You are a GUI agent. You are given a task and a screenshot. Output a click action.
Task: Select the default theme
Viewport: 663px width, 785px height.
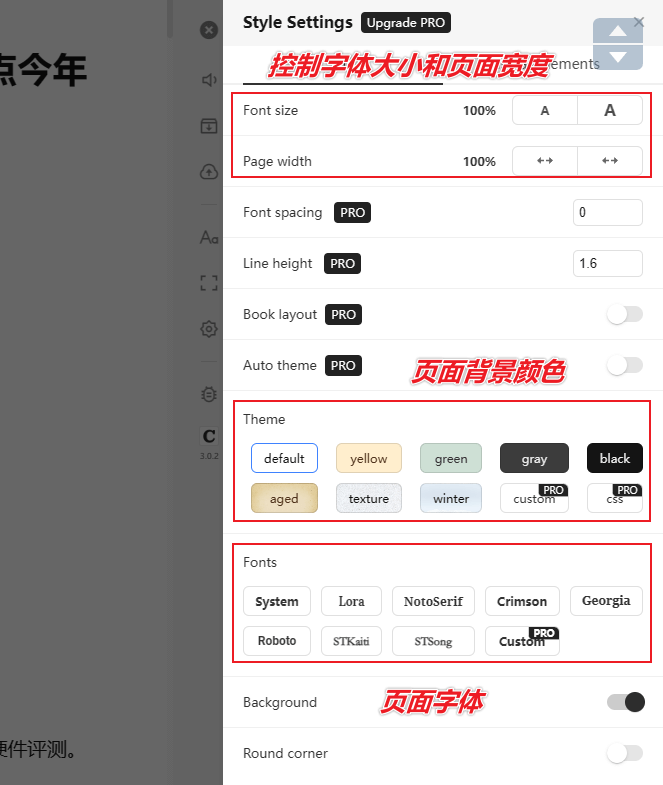284,458
